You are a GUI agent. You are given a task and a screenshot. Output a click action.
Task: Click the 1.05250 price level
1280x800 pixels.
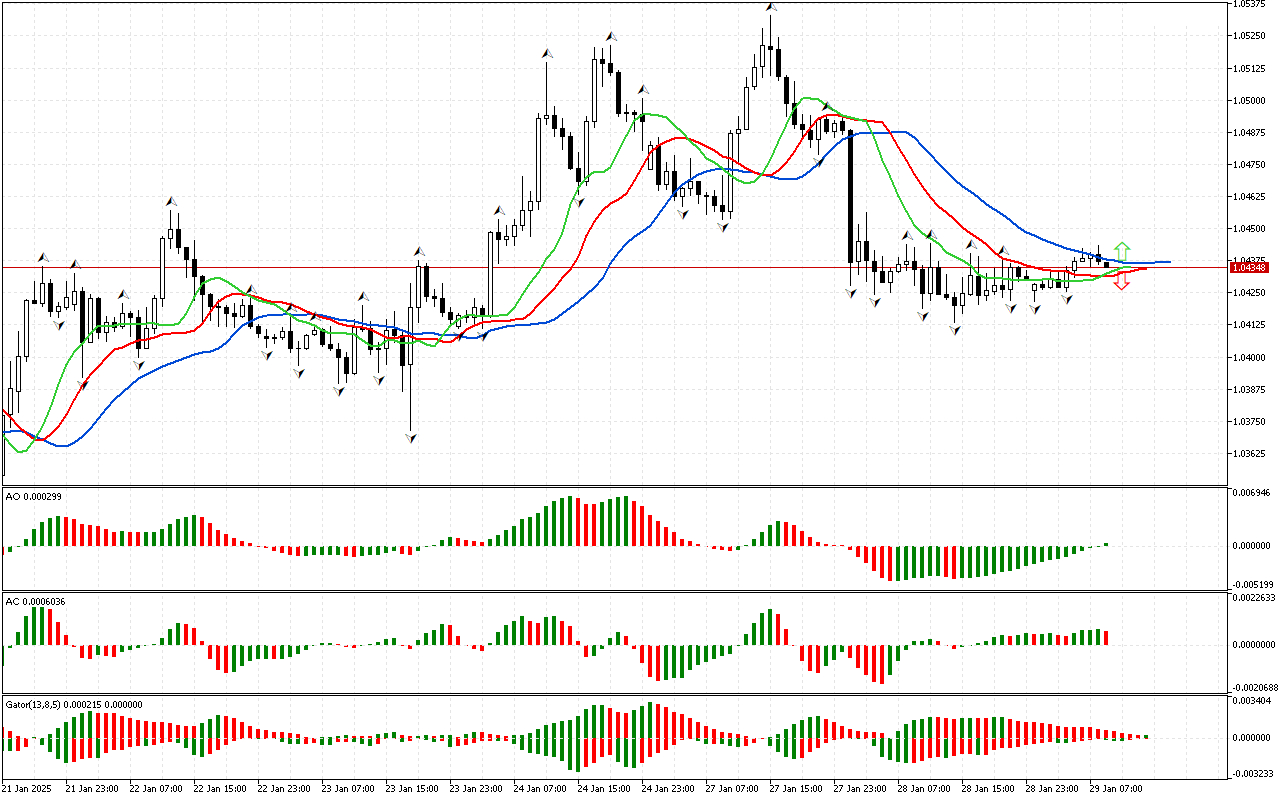tap(1250, 36)
